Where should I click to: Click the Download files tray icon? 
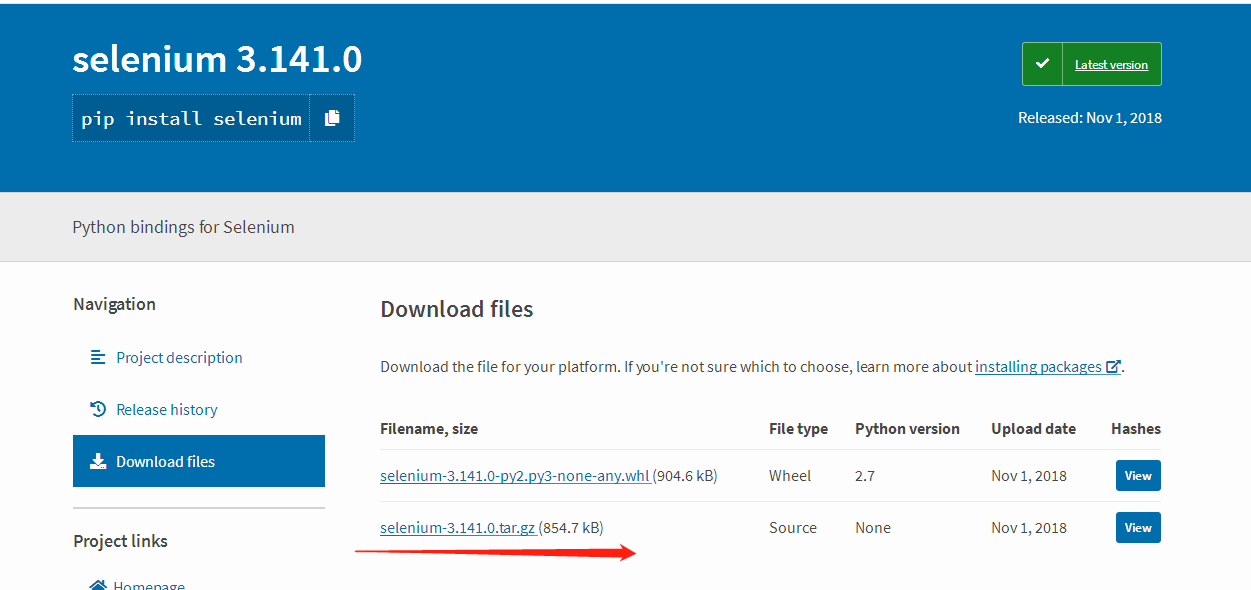tap(98, 461)
